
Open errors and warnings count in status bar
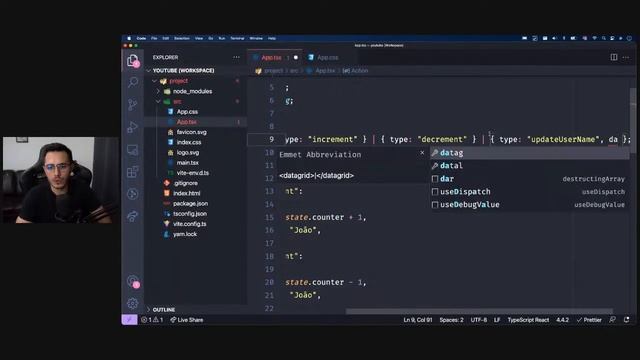click(x=152, y=320)
